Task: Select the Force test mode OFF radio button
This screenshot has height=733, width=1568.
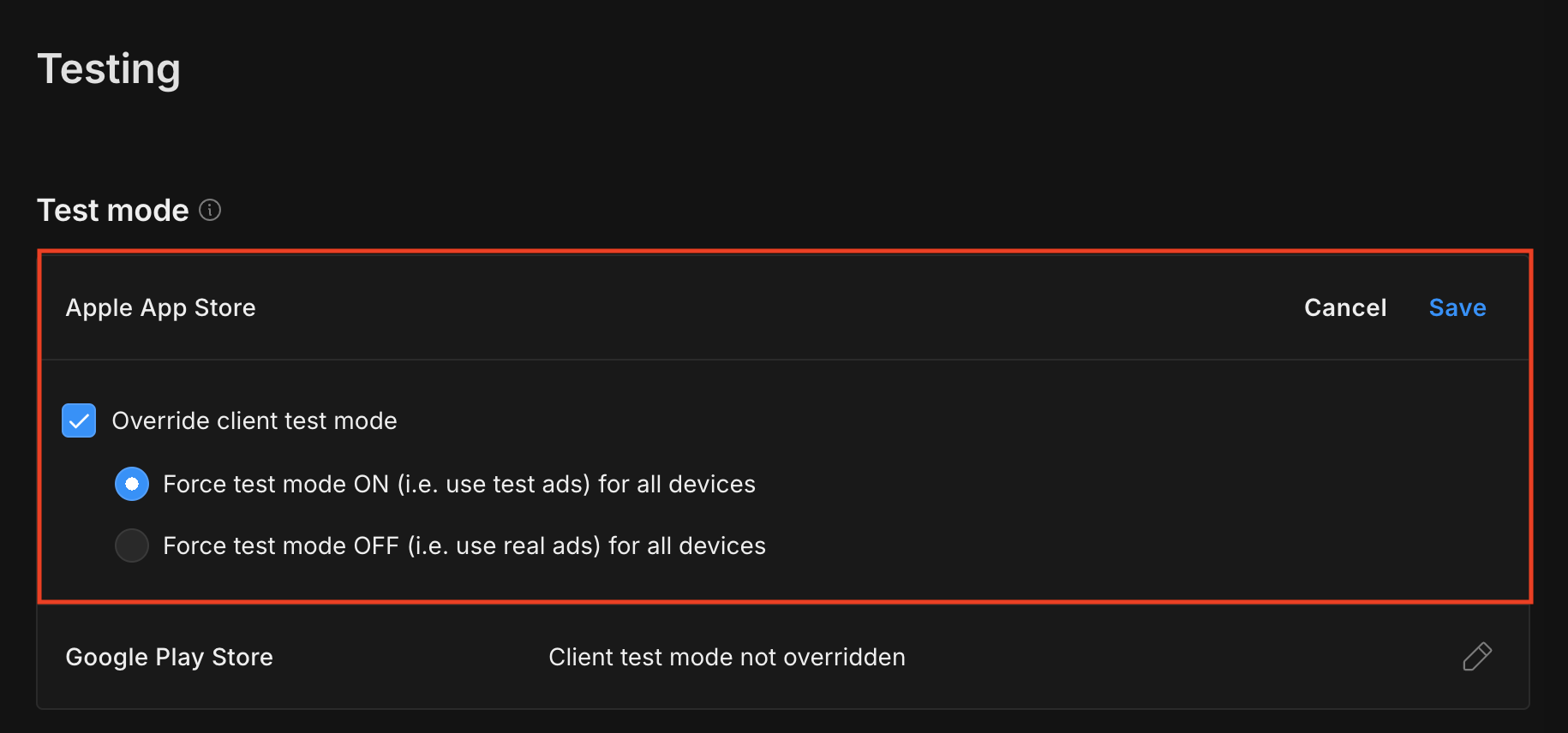Action: [132, 545]
